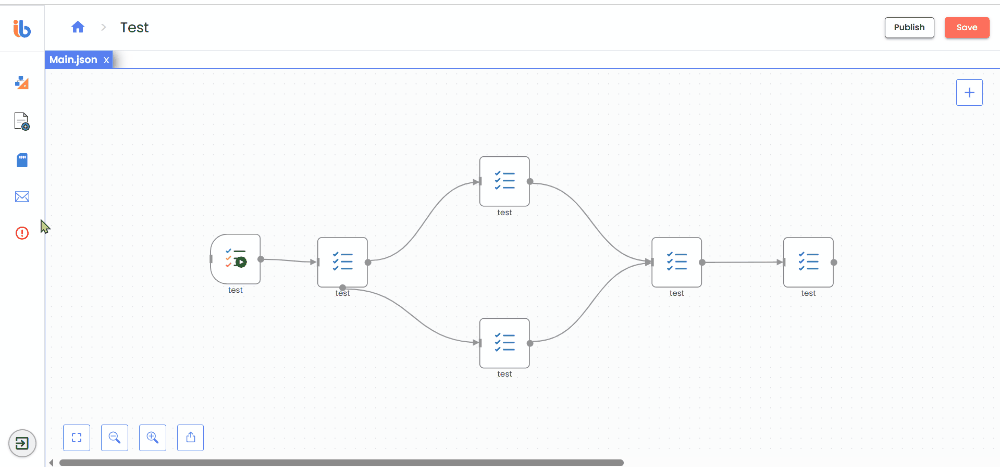1000x467 pixels.
Task: Zoom out the canvas with magnifier minus
Action: point(114,437)
